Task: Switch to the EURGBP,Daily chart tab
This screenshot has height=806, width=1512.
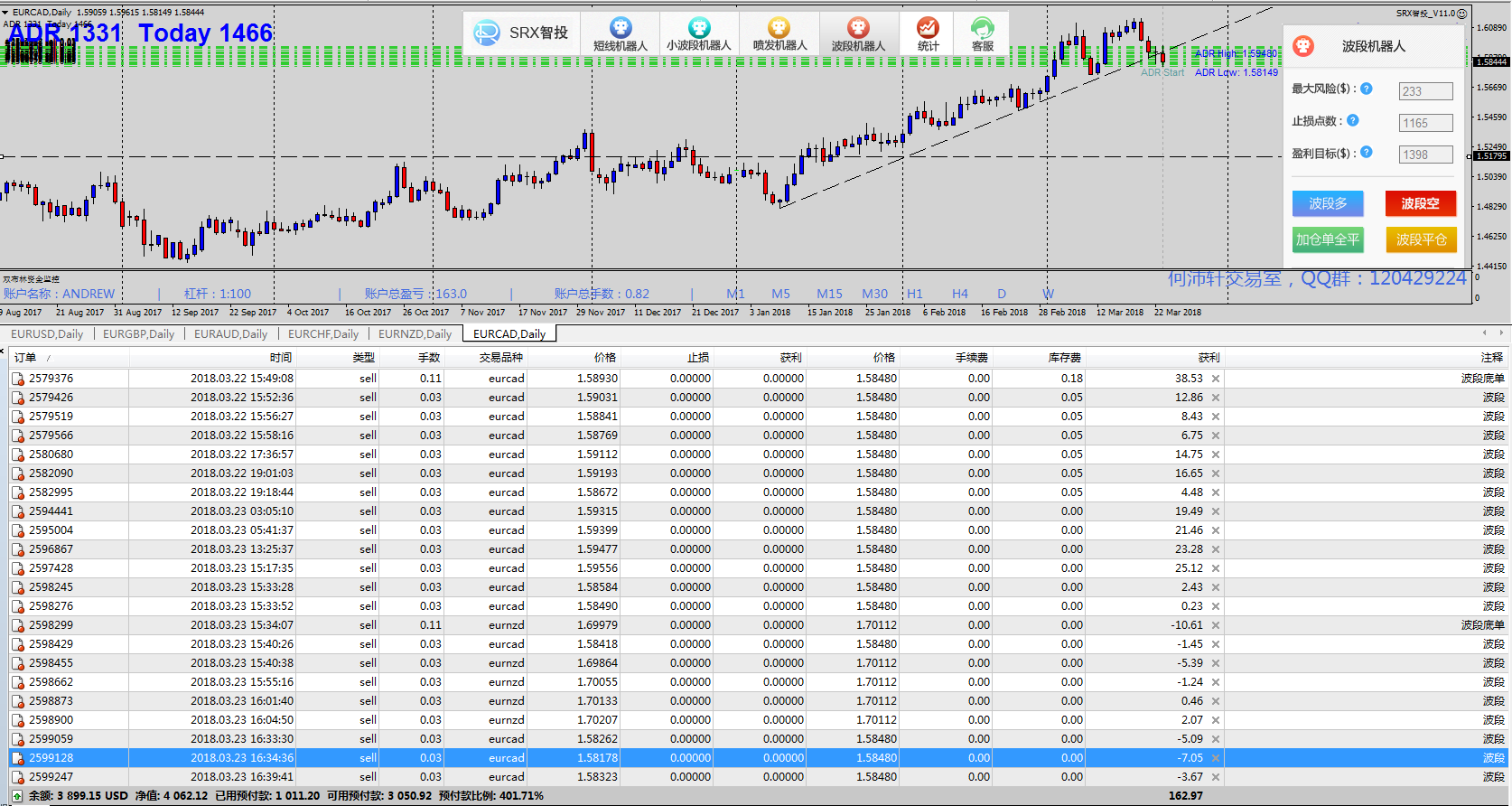Action: coord(138,333)
